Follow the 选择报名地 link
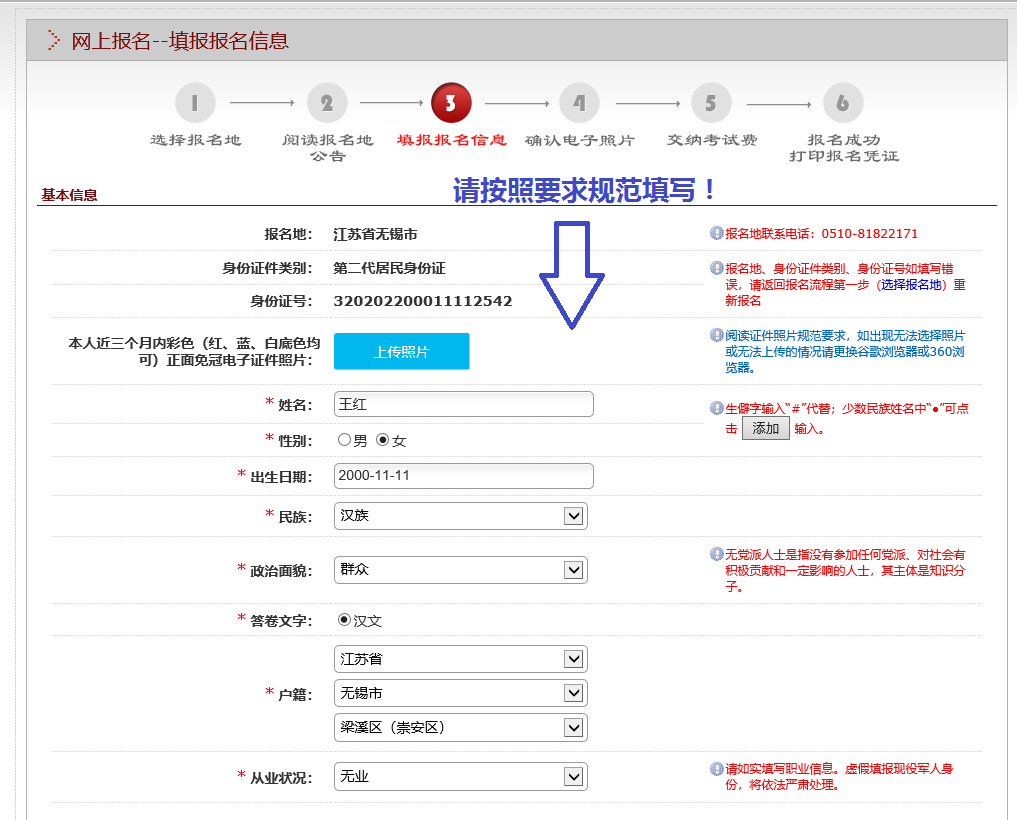 [910, 285]
